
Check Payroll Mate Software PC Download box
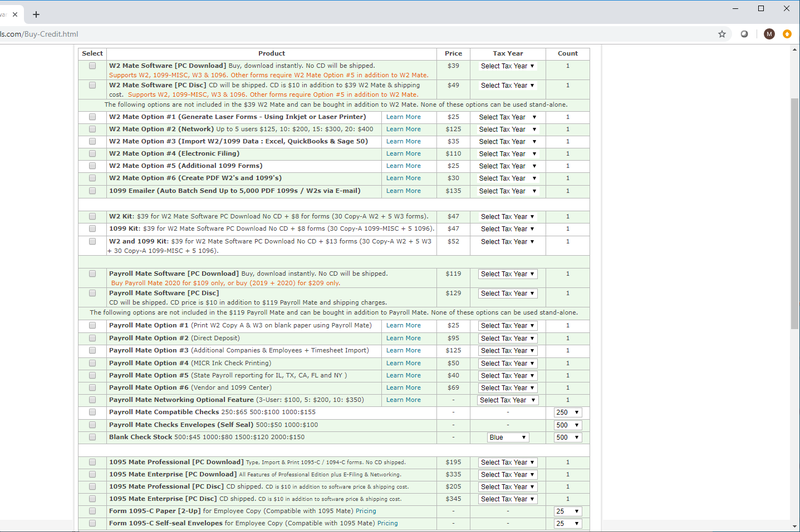[x=92, y=274]
